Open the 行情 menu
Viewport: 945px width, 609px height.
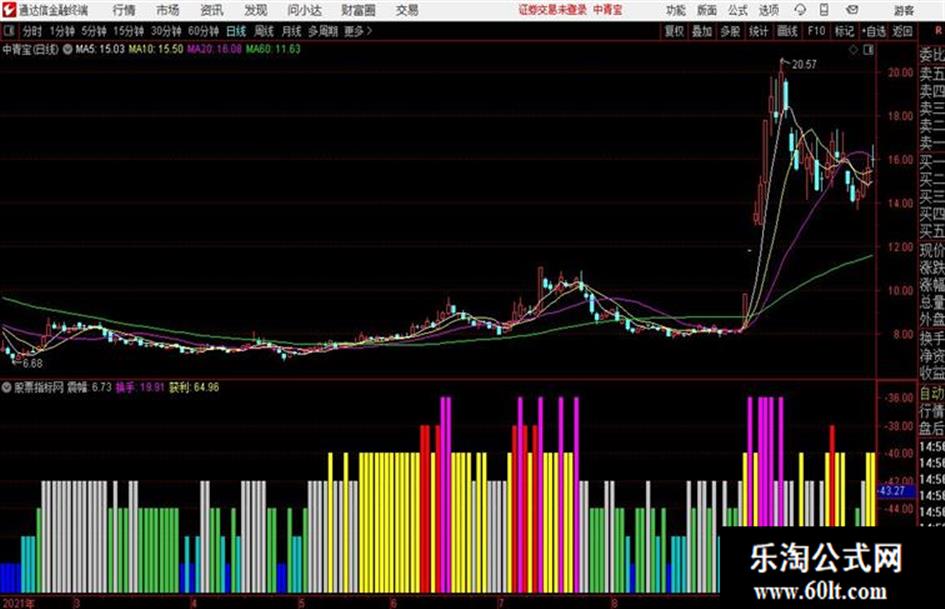(x=124, y=10)
